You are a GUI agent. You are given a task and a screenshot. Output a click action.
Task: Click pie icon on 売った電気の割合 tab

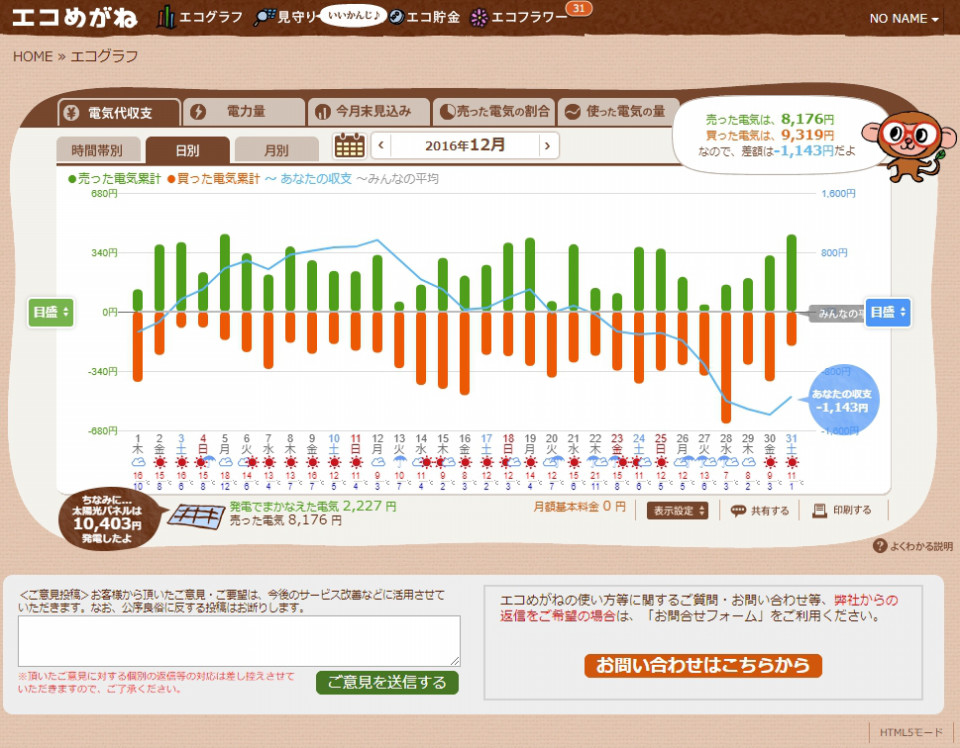pyautogui.click(x=448, y=111)
